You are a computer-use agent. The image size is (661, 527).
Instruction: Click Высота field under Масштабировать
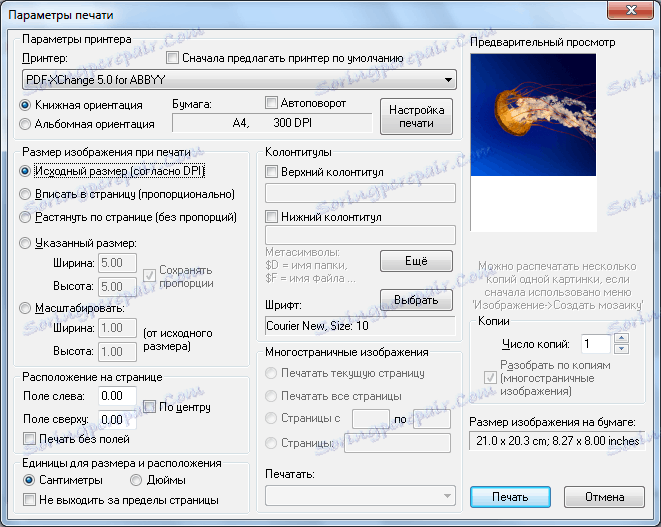coord(118,352)
